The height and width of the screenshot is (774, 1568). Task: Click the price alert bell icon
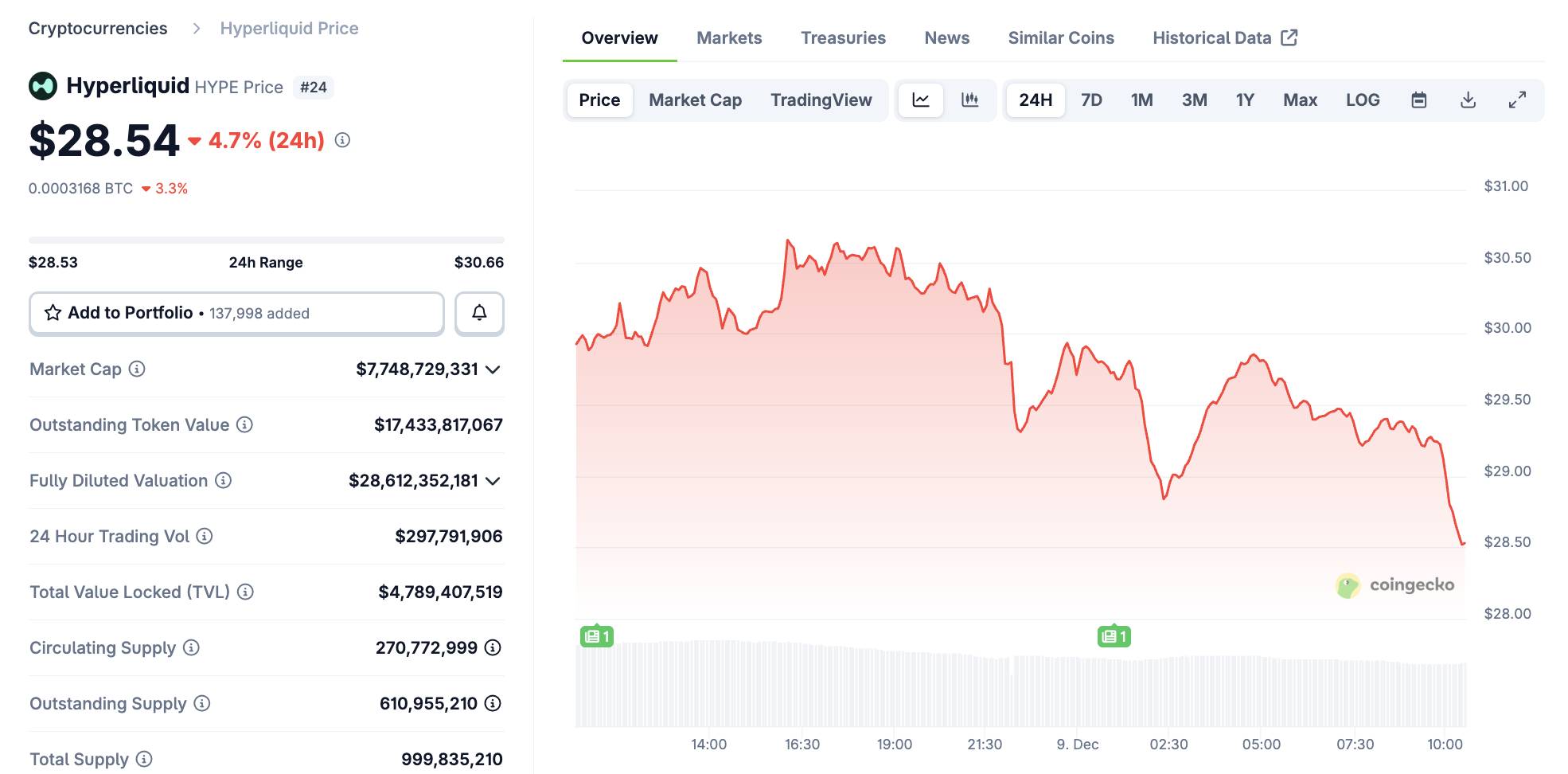coord(479,313)
